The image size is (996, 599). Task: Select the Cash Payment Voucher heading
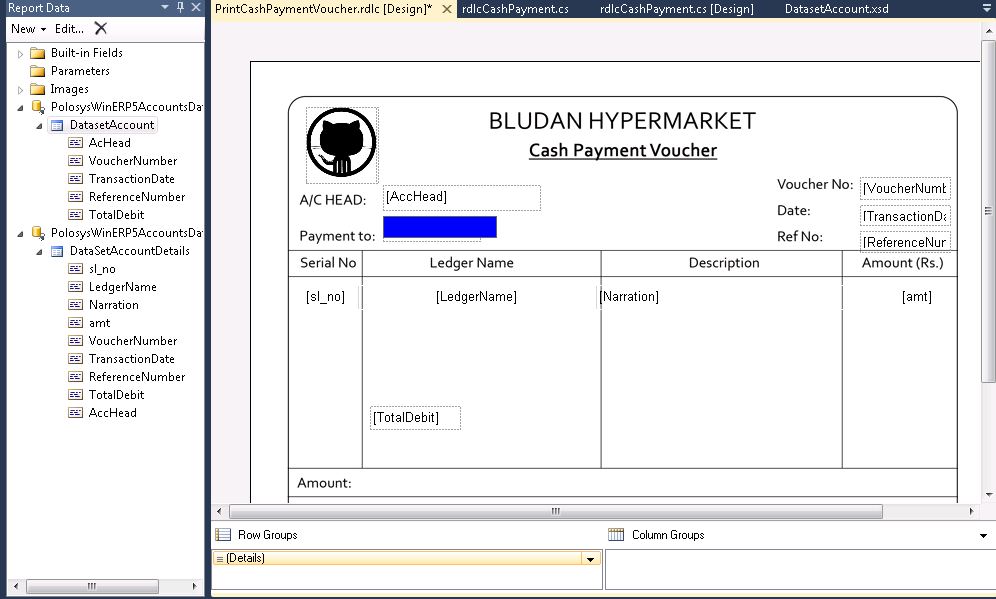(622, 151)
